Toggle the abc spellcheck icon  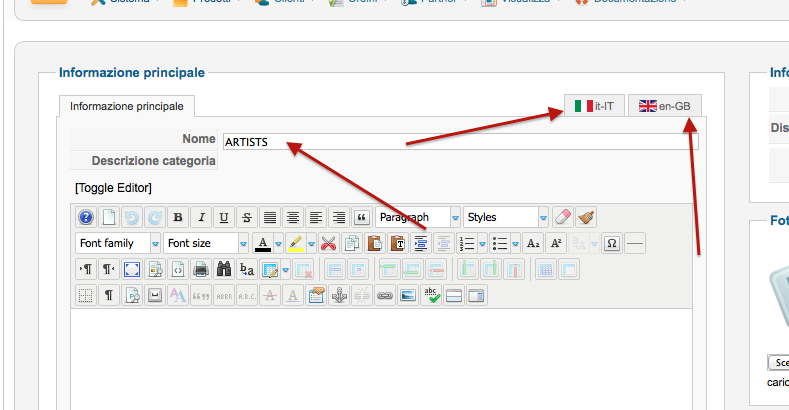click(x=431, y=295)
